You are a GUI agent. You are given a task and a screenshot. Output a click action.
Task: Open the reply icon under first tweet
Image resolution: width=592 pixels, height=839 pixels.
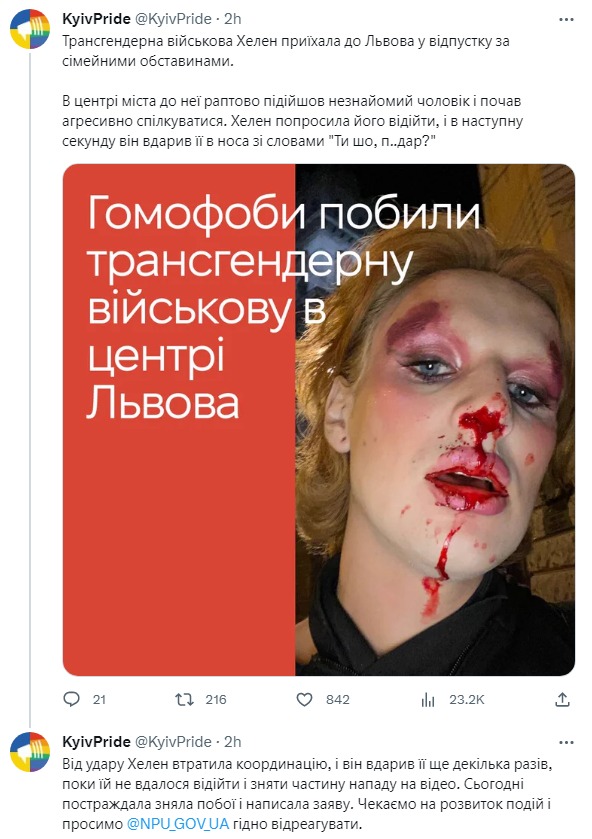71,699
